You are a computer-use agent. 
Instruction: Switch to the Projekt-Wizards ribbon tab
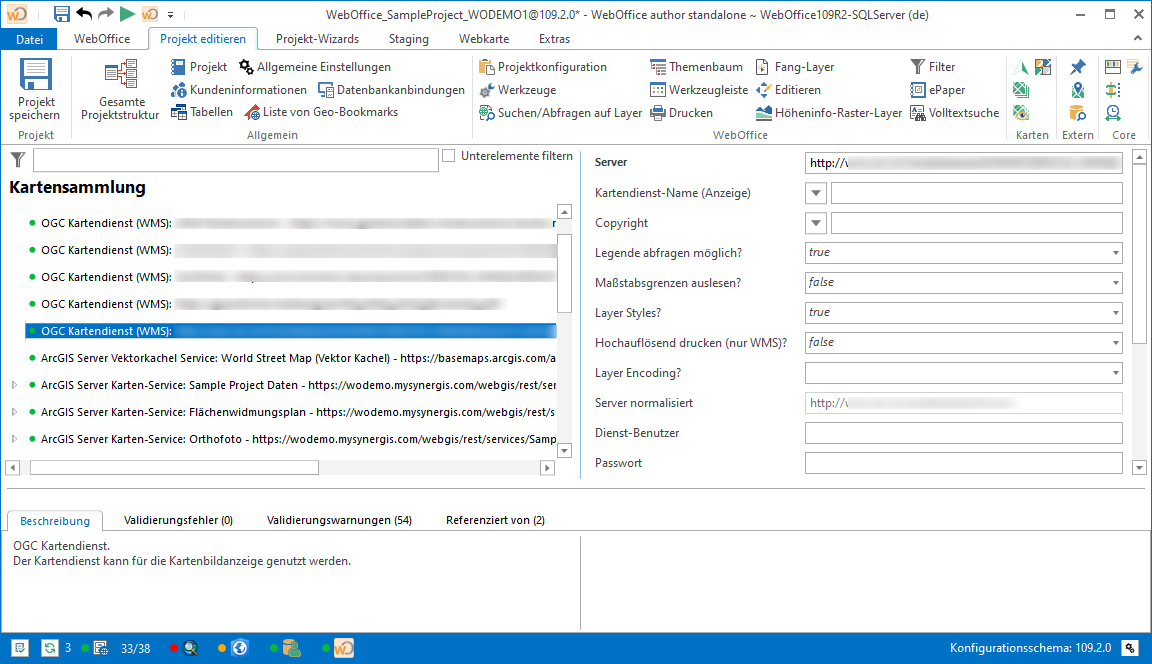tap(317, 39)
